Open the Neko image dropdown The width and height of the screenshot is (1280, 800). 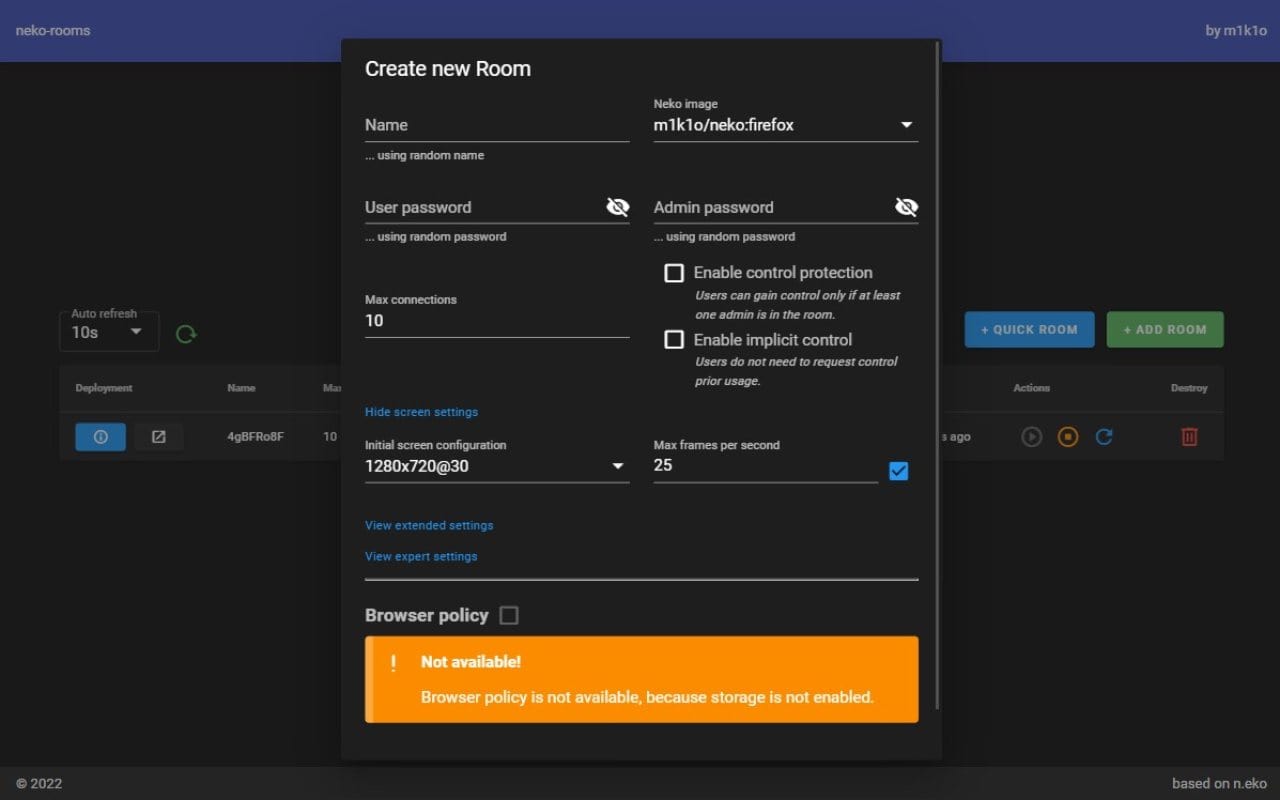[906, 124]
